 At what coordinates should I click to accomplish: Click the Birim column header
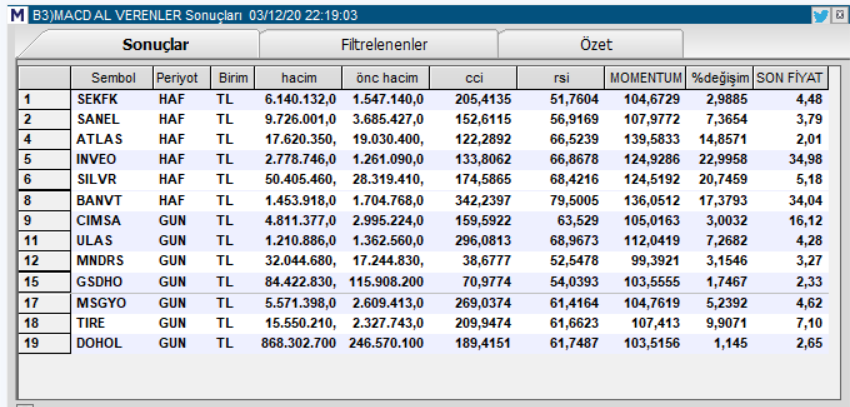233,78
